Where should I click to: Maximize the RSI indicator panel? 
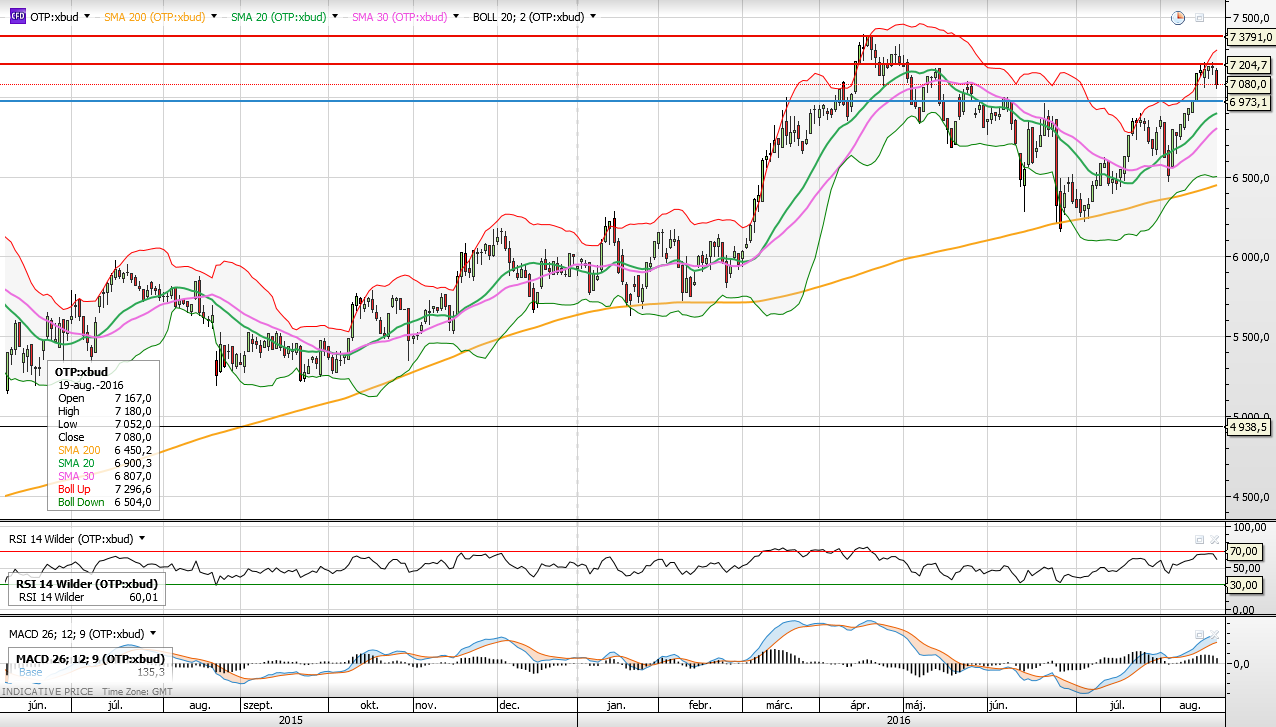(1200, 539)
